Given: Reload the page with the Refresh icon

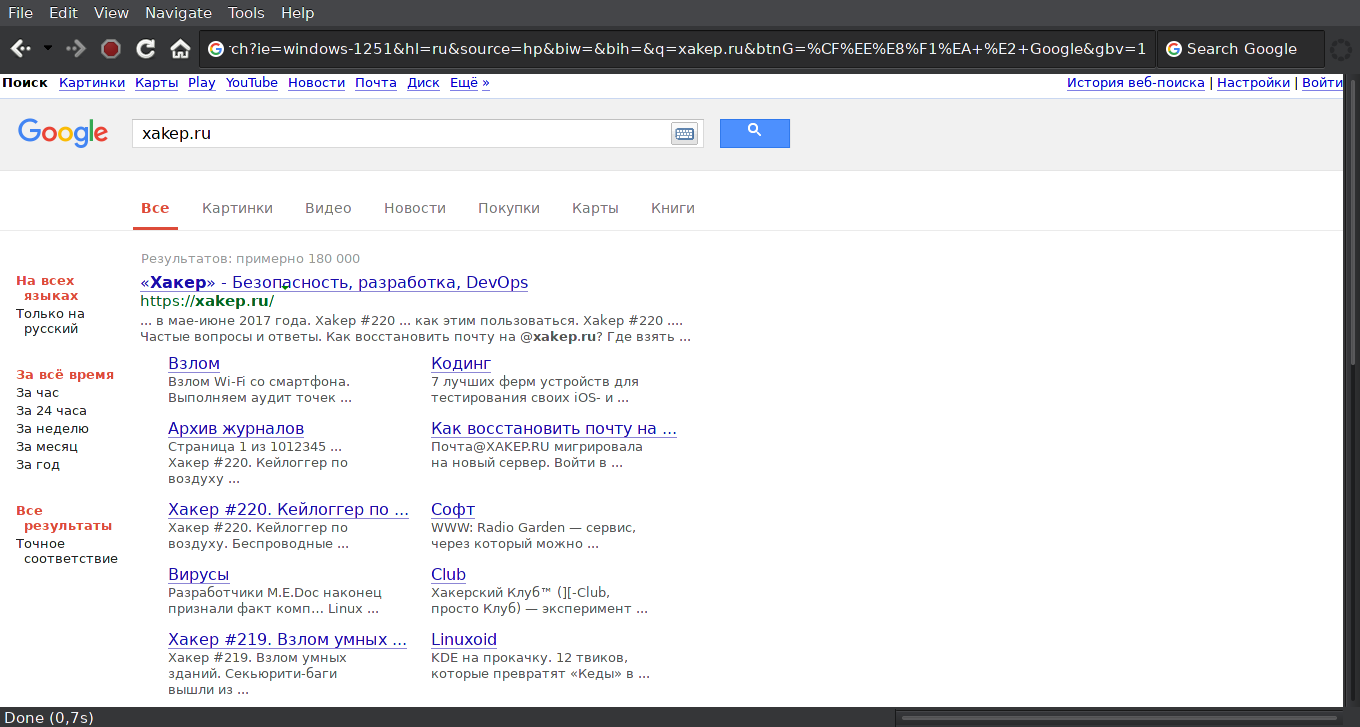Looking at the screenshot, I should 146,49.
